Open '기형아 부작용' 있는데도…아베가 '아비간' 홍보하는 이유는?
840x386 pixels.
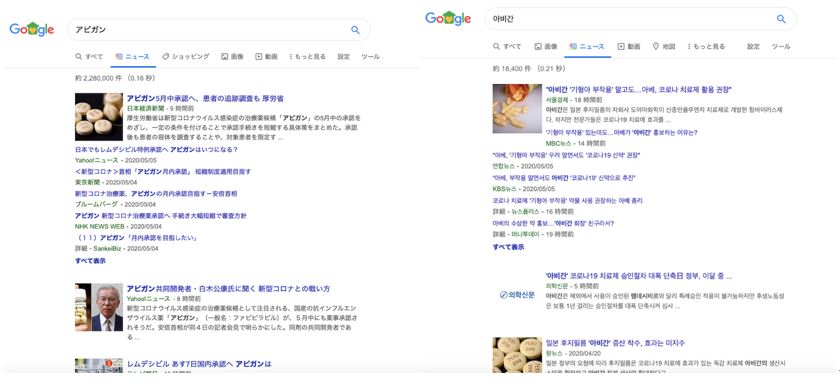621,132
